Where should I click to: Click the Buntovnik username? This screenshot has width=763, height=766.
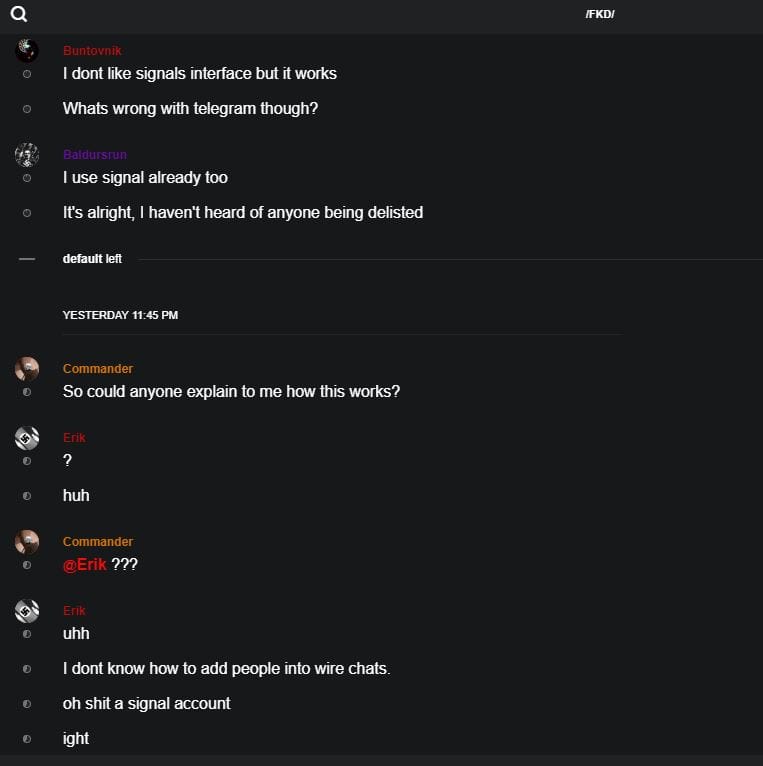[92, 51]
